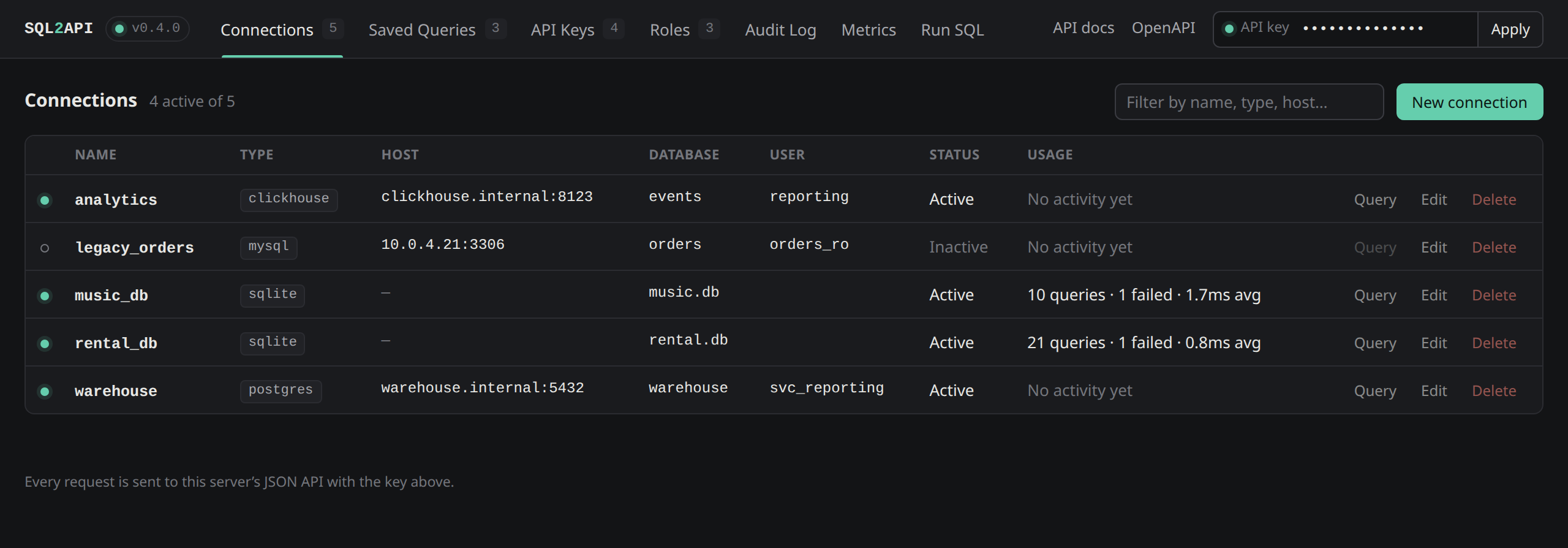Click the green status dot for rental_db
This screenshot has height=548, width=1568.
click(45, 344)
